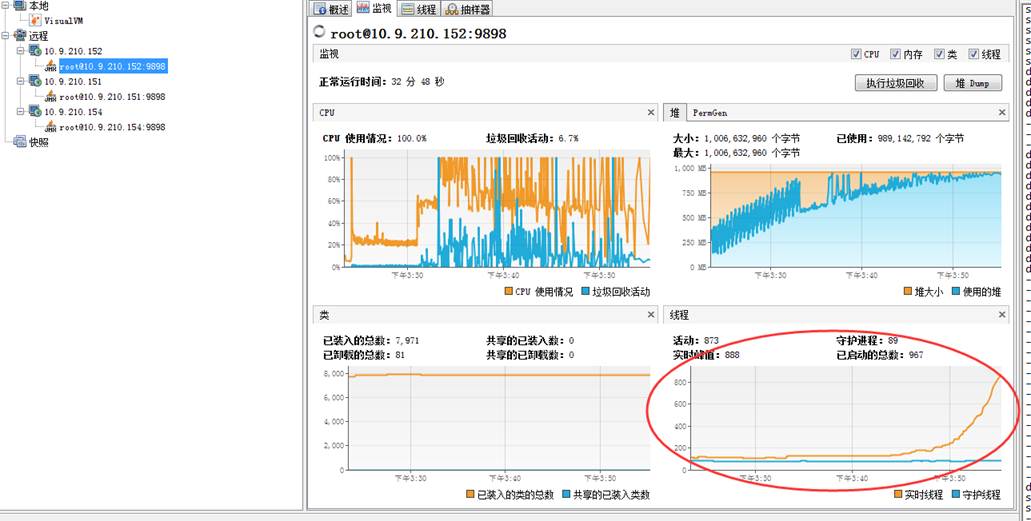1031x521 pixels.
Task: Click the 正常运行时间 uptime text
Action: 381,82
